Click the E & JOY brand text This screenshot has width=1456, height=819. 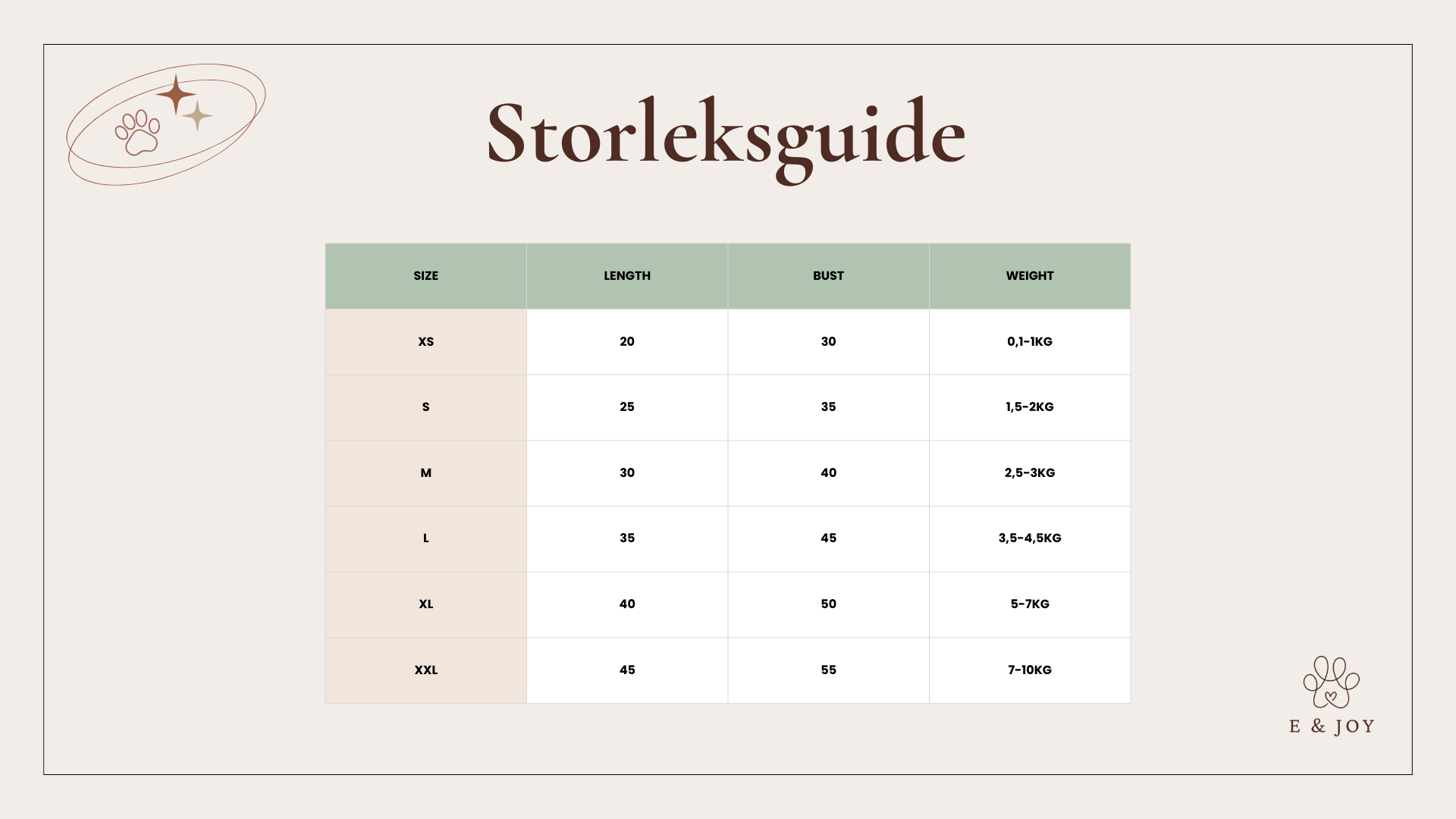(x=1332, y=726)
